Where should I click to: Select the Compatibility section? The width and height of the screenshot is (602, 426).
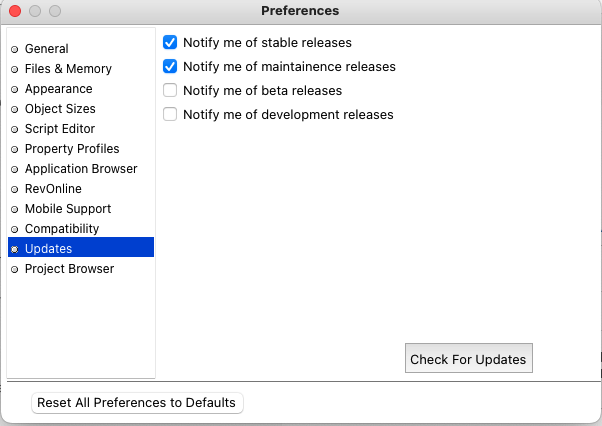click(x=61, y=229)
